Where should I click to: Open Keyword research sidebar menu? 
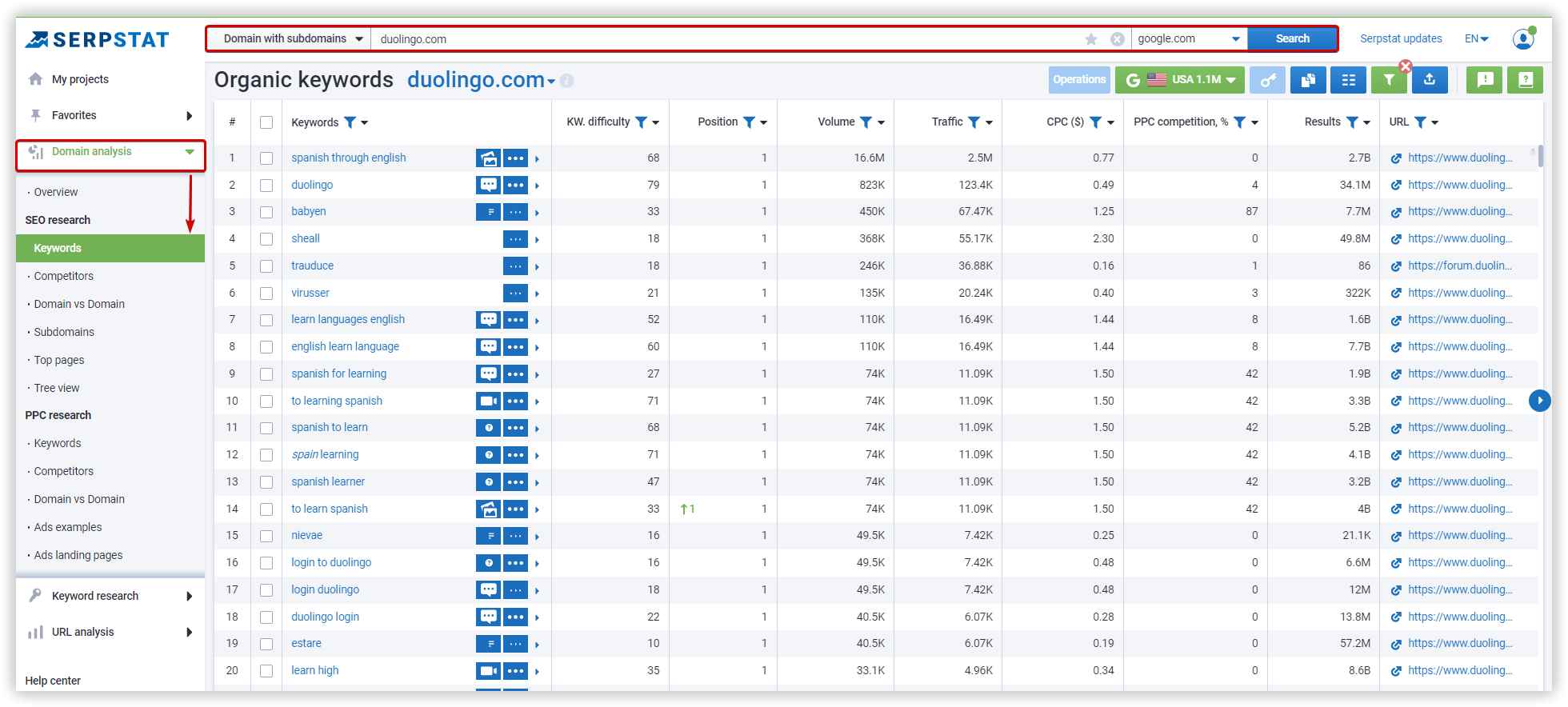coord(111,596)
